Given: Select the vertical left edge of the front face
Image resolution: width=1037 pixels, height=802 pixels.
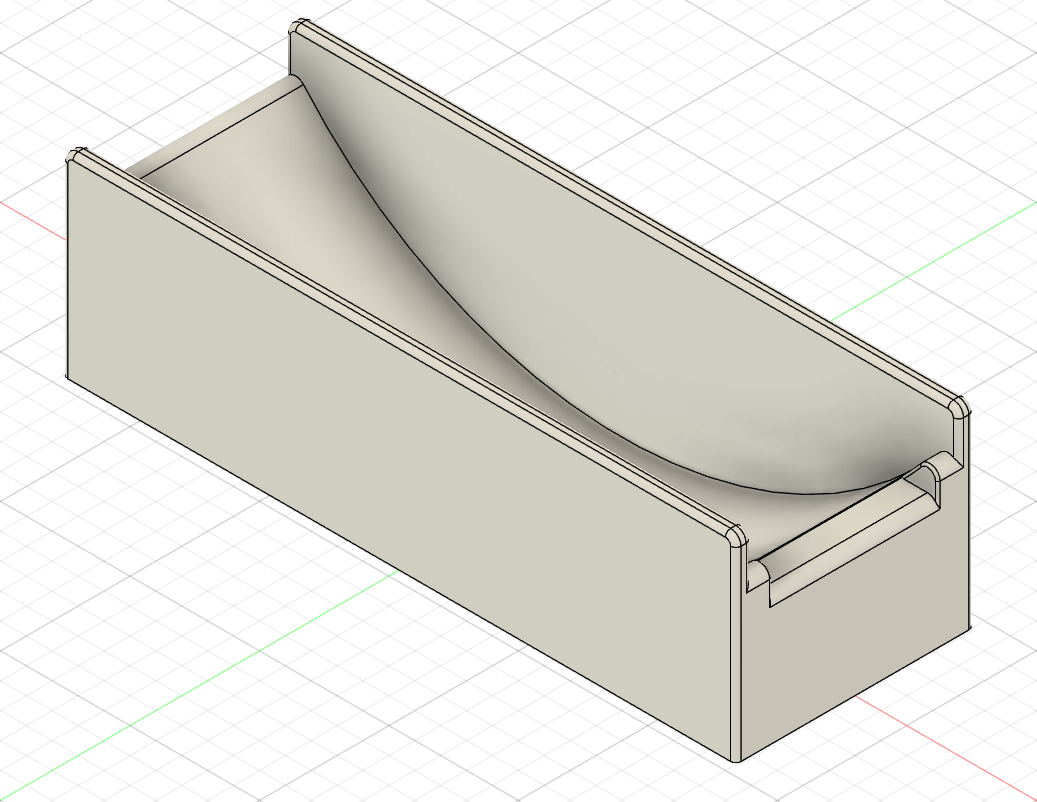Looking at the screenshot, I should pyautogui.click(x=67, y=270).
